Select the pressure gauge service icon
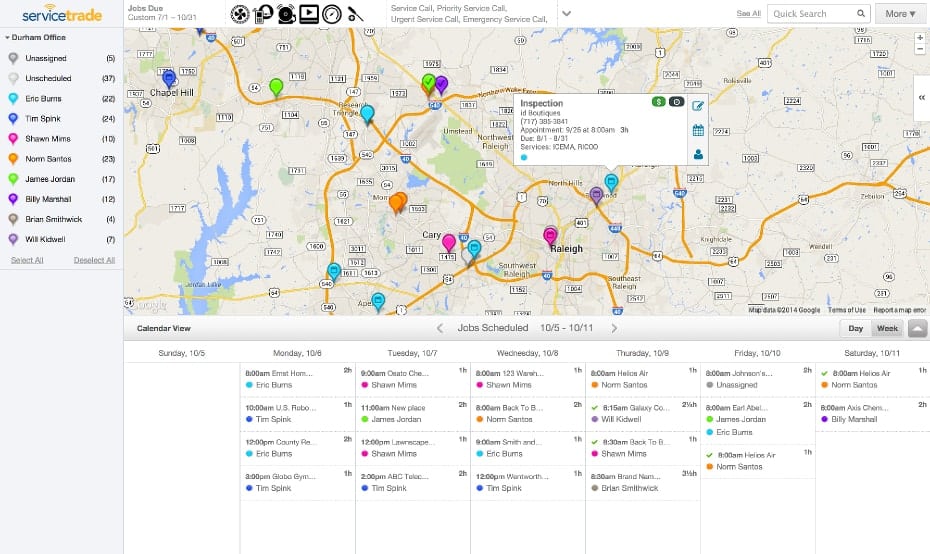This screenshot has height=554, width=930. 333,14
